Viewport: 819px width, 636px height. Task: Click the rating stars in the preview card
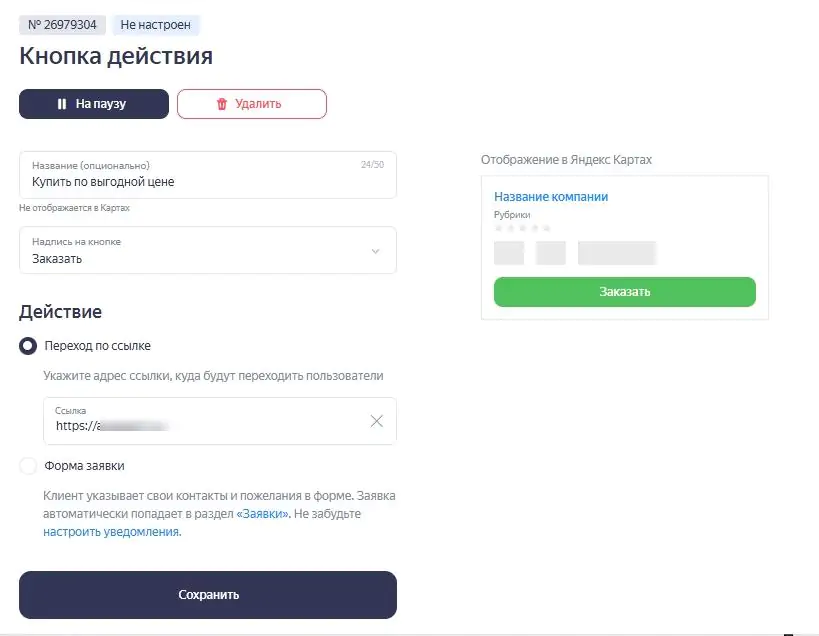pyautogui.click(x=522, y=228)
